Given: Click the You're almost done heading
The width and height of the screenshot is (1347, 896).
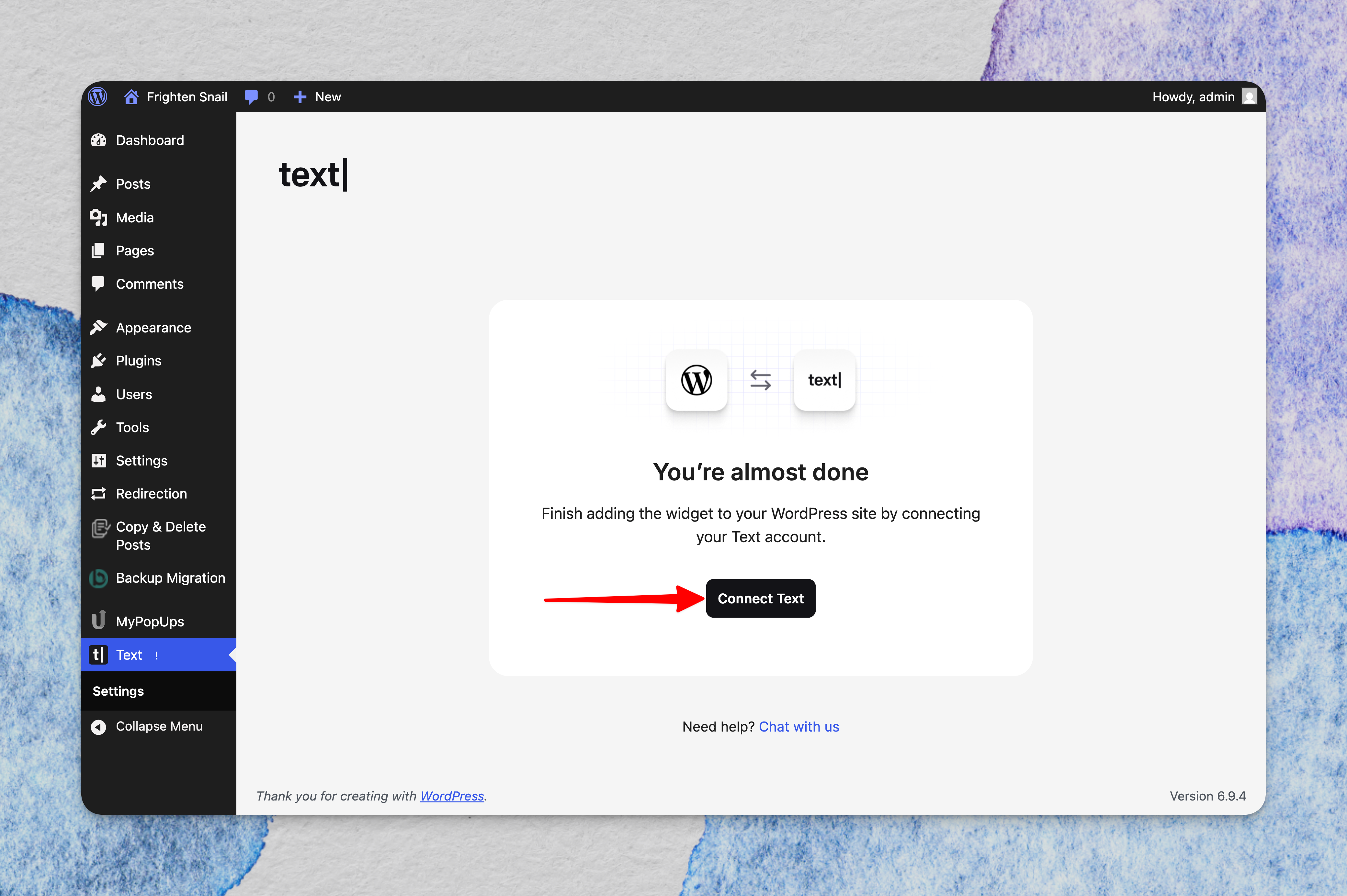Looking at the screenshot, I should [x=761, y=472].
